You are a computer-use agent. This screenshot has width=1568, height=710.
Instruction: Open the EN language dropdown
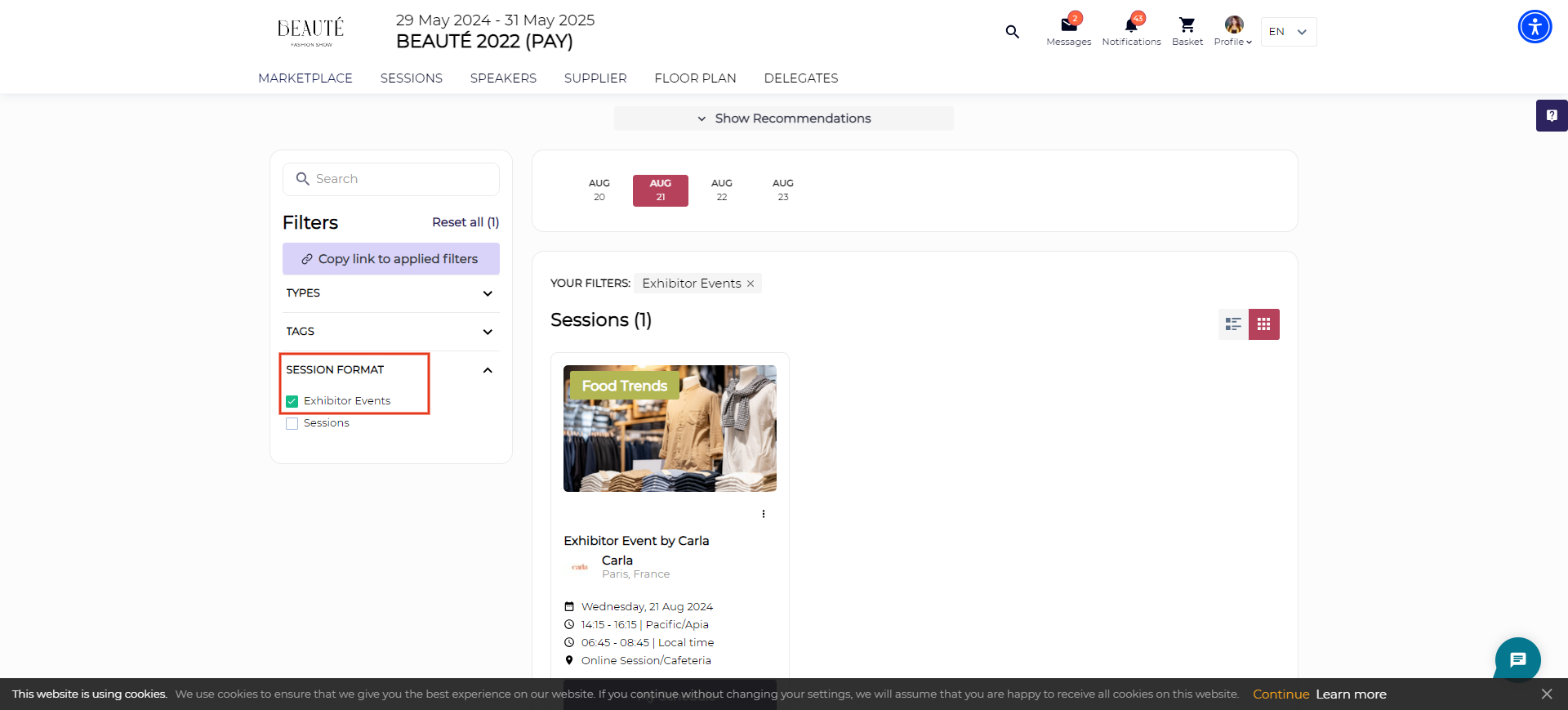[1289, 32]
